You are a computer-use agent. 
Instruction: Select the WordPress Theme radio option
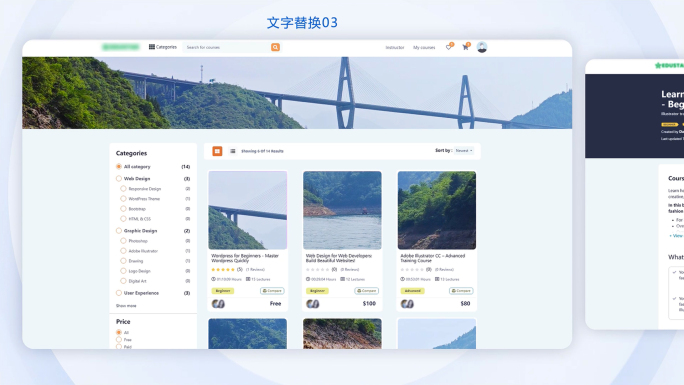point(123,198)
